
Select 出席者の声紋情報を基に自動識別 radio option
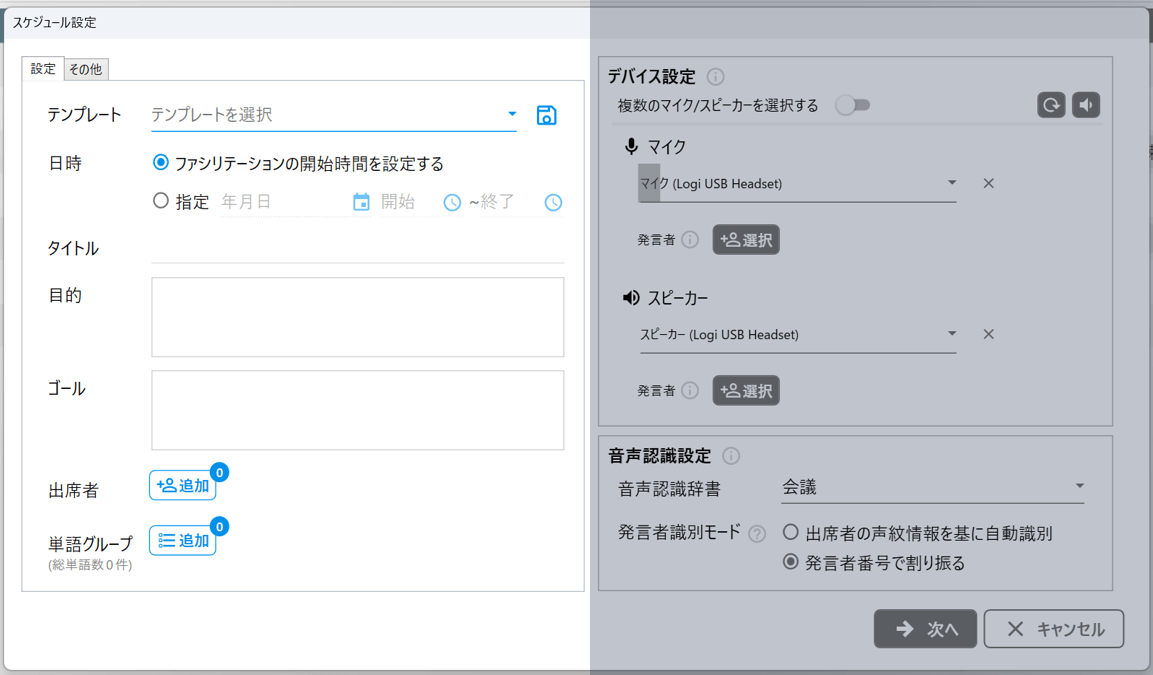[791, 533]
